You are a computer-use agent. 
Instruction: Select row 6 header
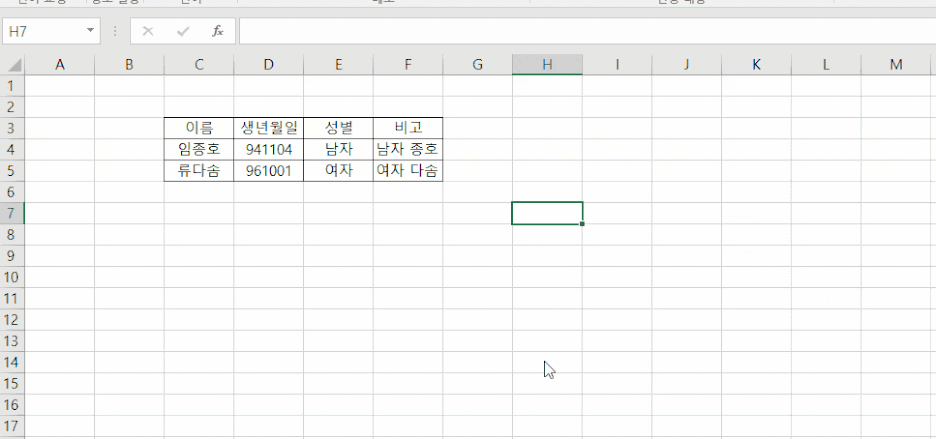(x=12, y=192)
